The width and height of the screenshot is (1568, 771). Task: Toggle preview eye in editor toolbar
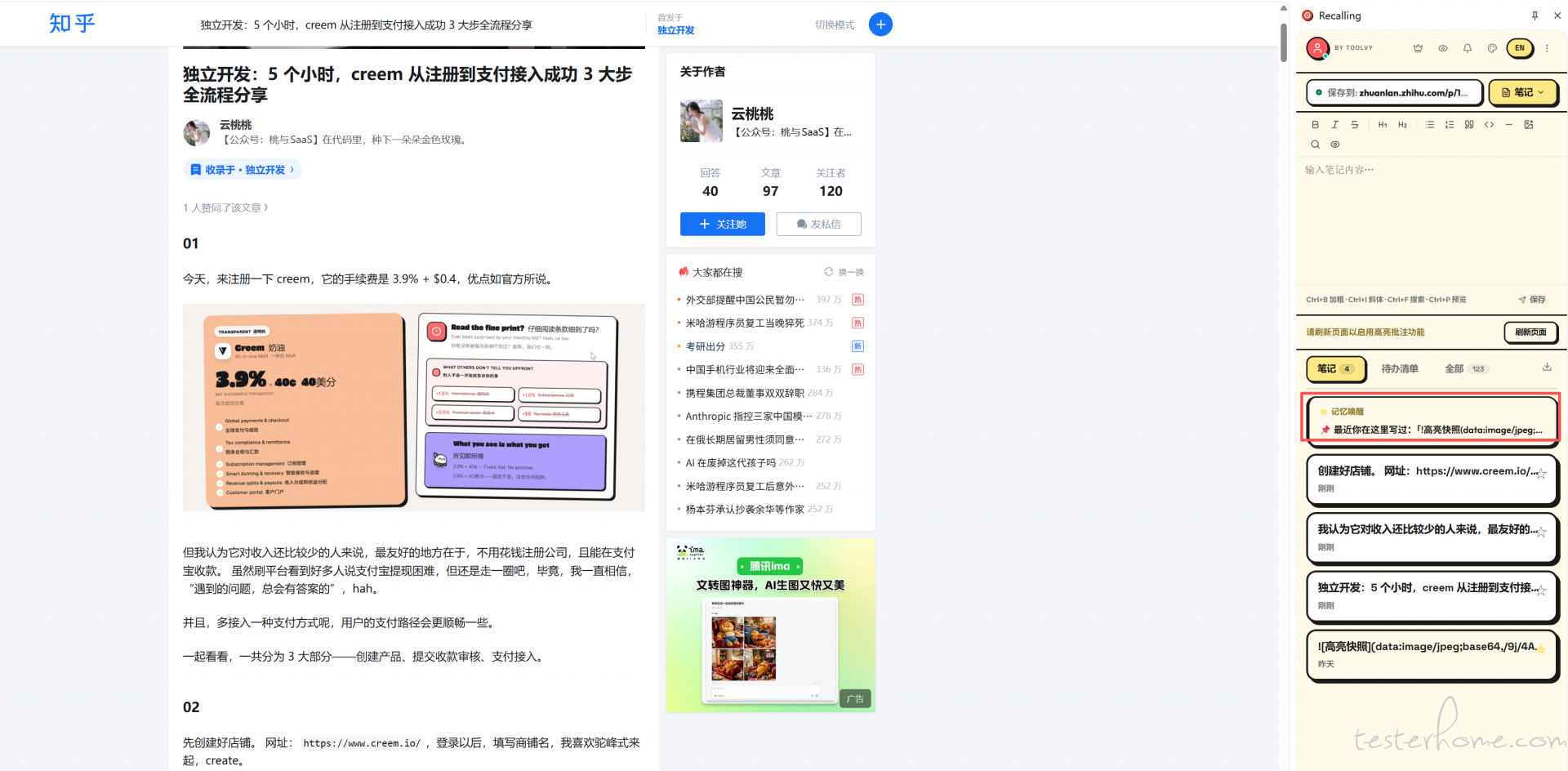coord(1335,145)
